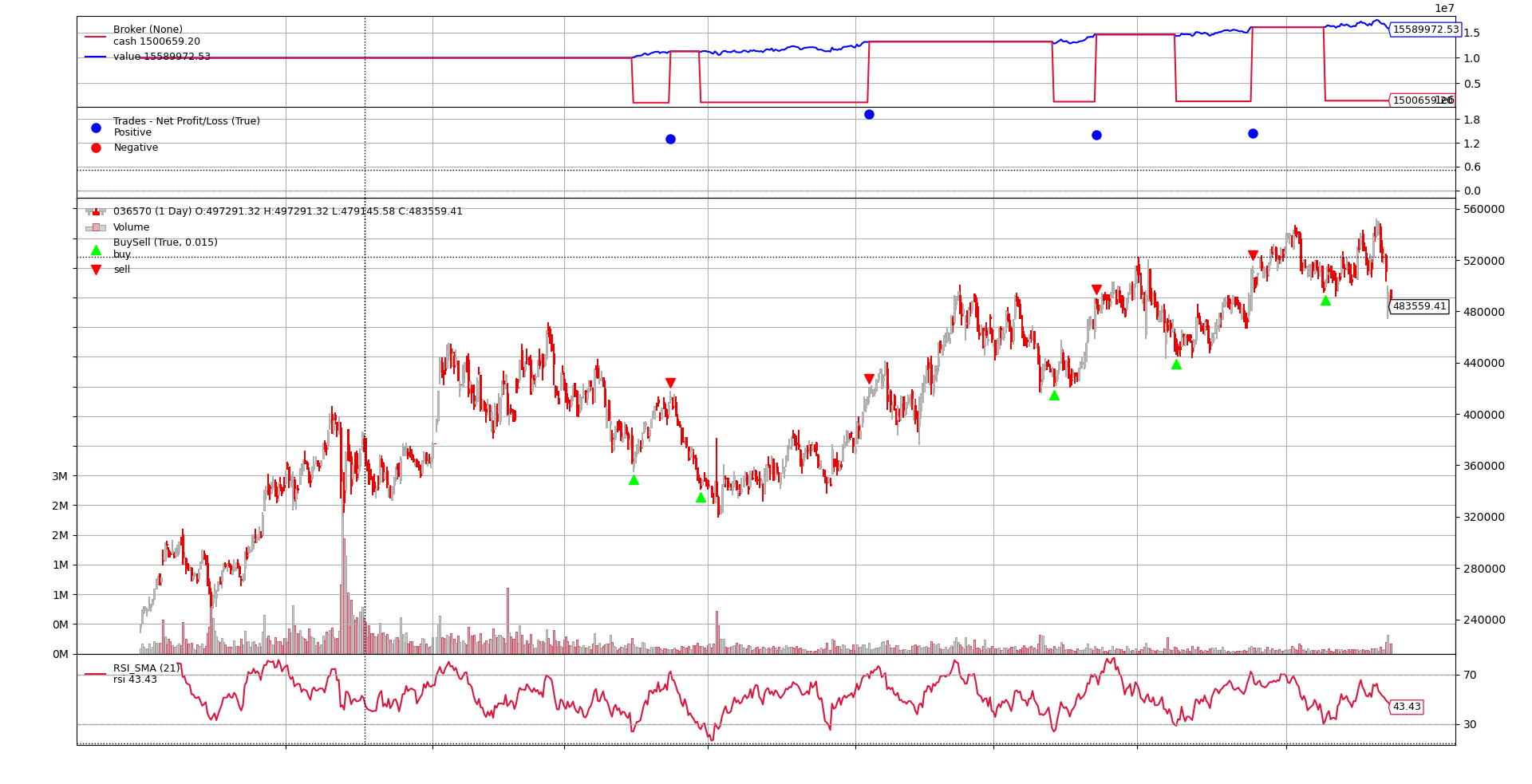The height and width of the screenshot is (784, 1532).
Task: Click the green buy triangle in the legend
Action: click(96, 250)
